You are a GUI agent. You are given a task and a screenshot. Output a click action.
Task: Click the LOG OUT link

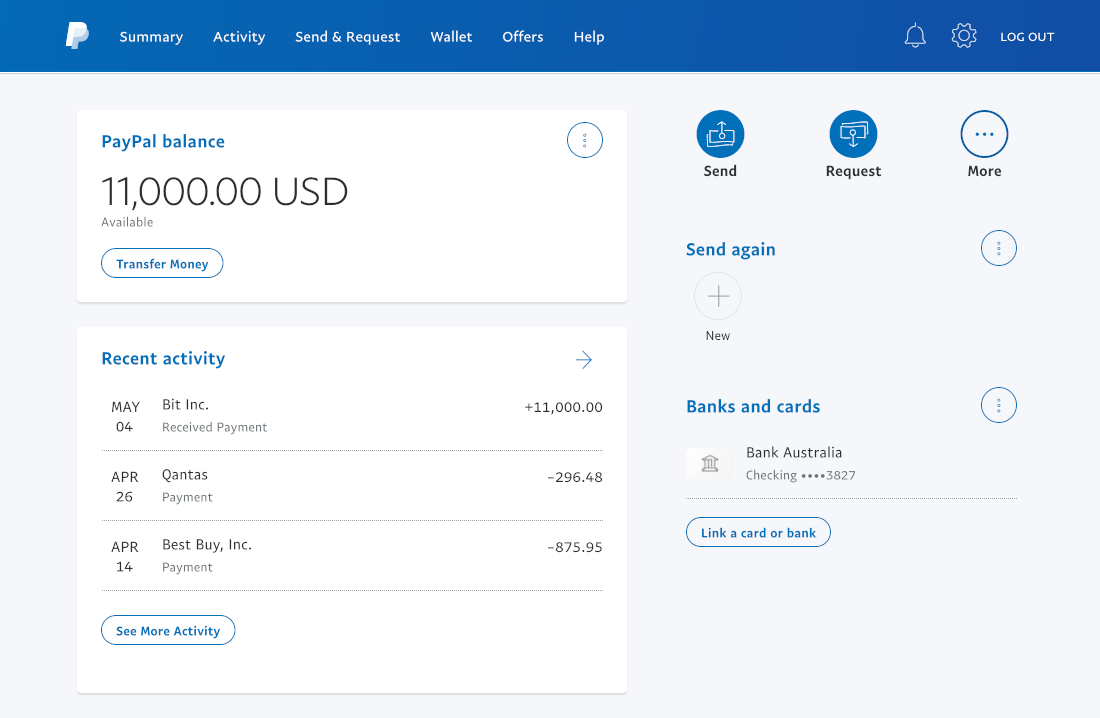pyautogui.click(x=1027, y=36)
